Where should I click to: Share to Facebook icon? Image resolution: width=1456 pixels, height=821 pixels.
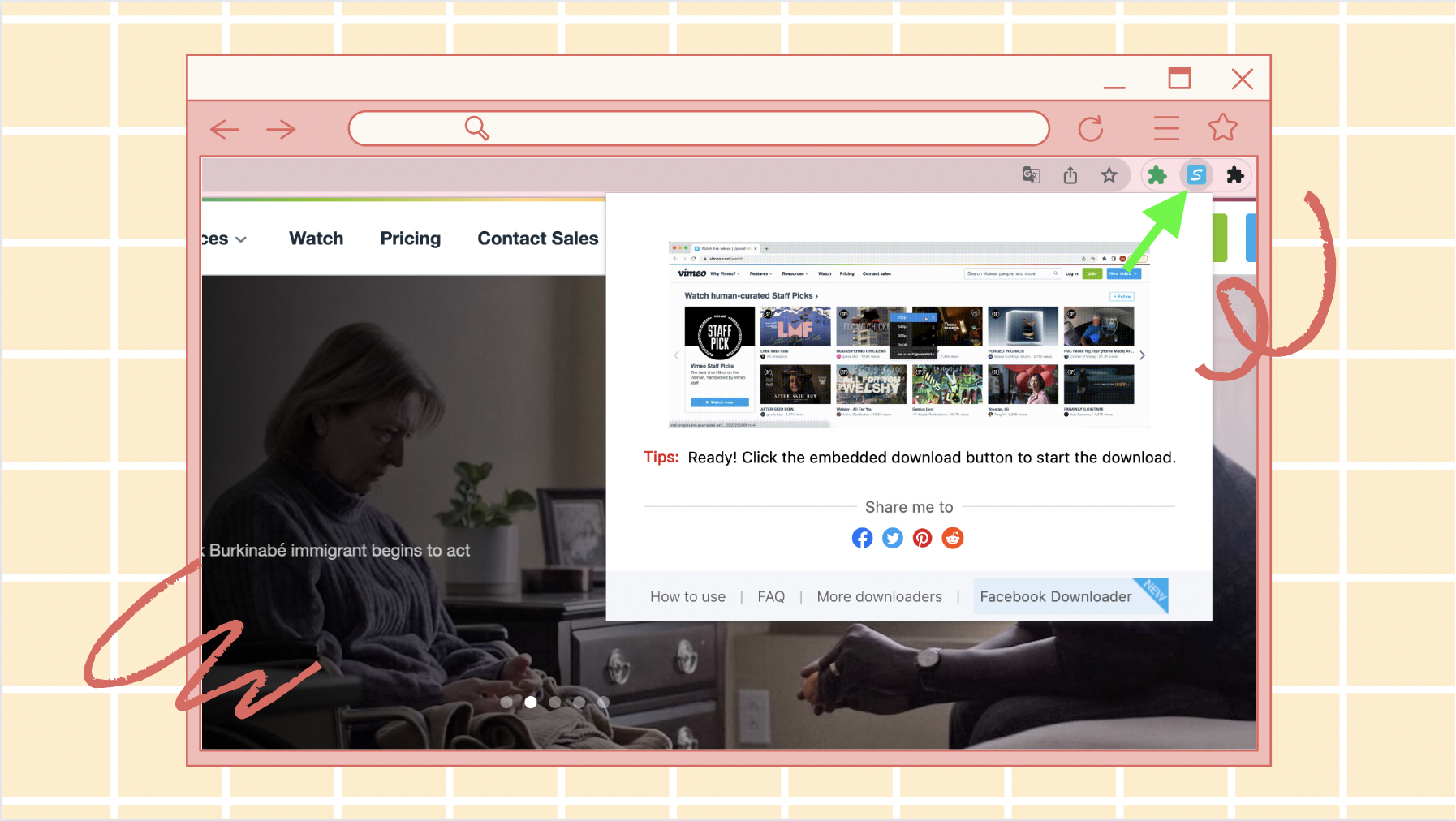pos(862,538)
